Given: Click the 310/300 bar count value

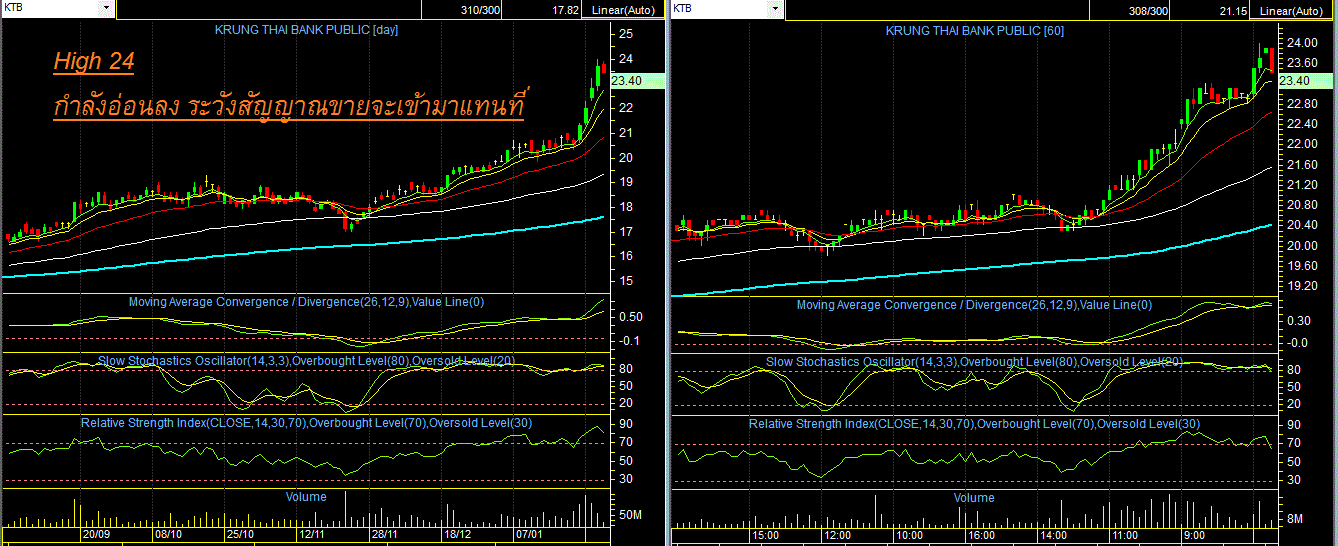Looking at the screenshot, I should tap(481, 10).
